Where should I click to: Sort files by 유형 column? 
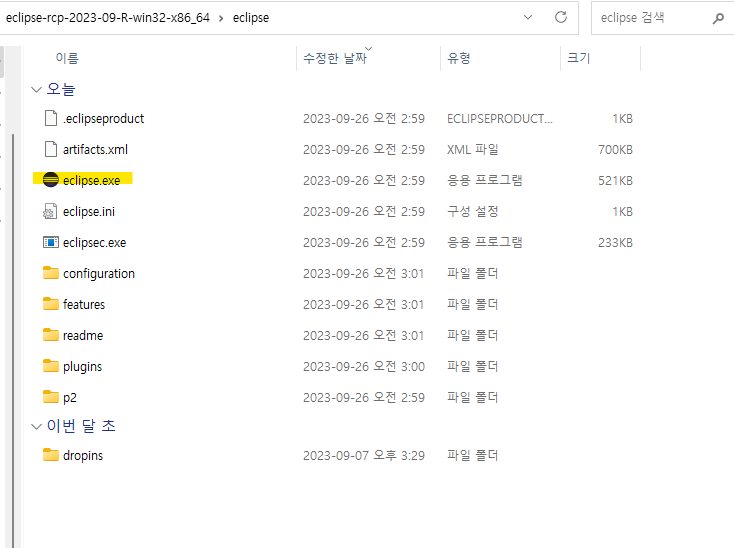(x=459, y=58)
